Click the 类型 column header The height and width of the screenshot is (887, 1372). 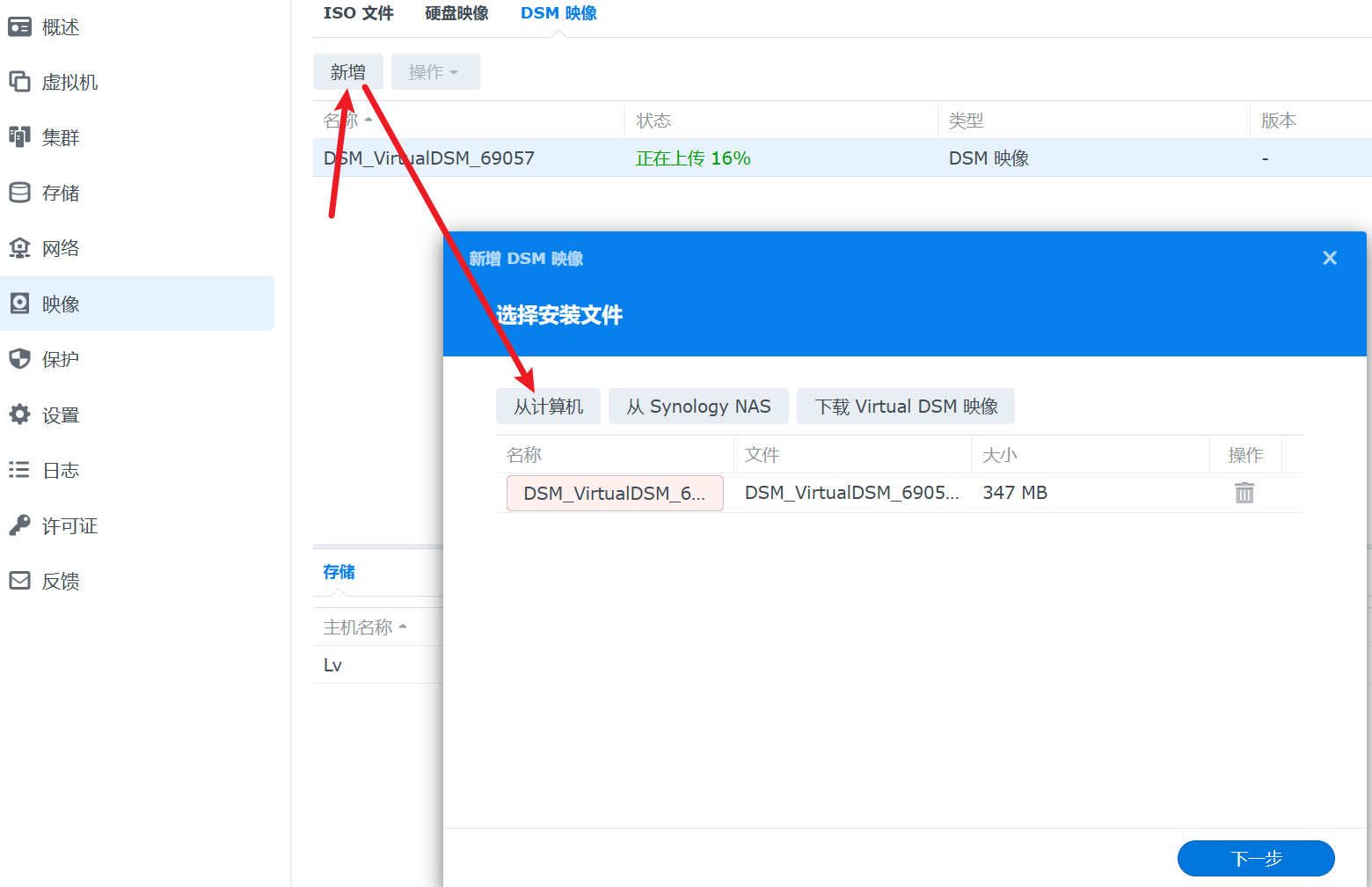point(1093,121)
